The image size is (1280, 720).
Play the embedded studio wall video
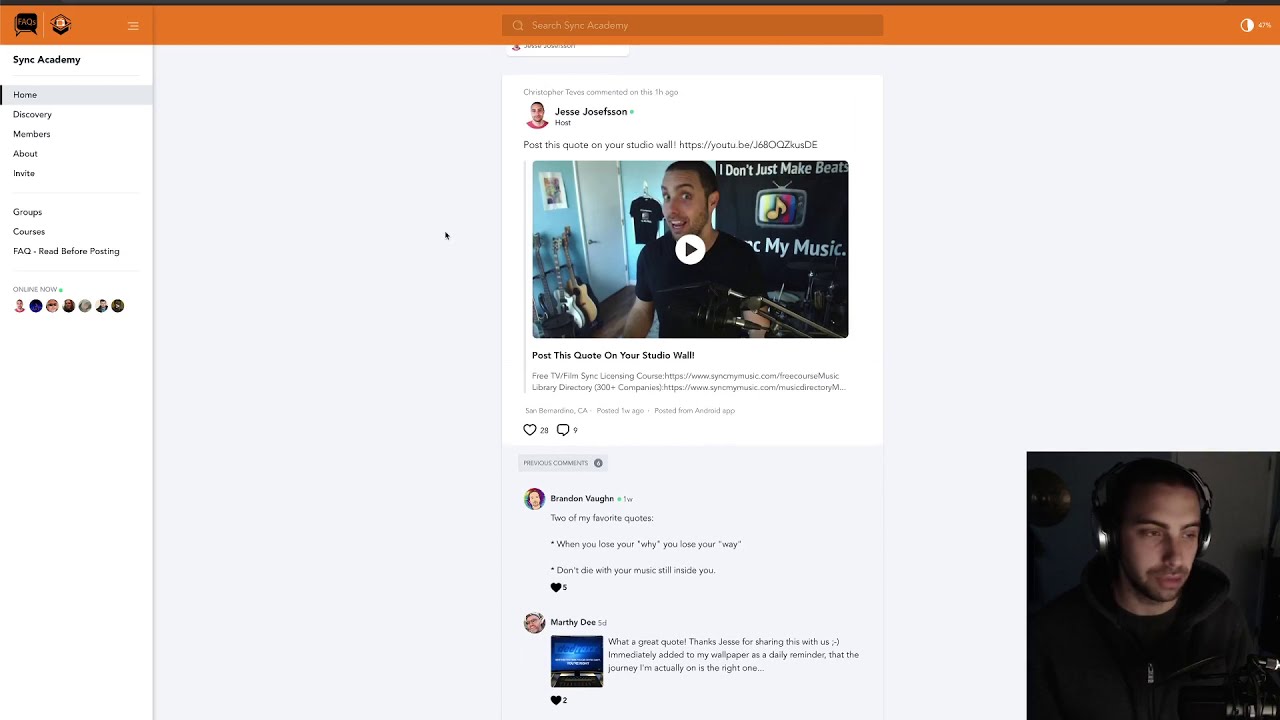pos(690,249)
